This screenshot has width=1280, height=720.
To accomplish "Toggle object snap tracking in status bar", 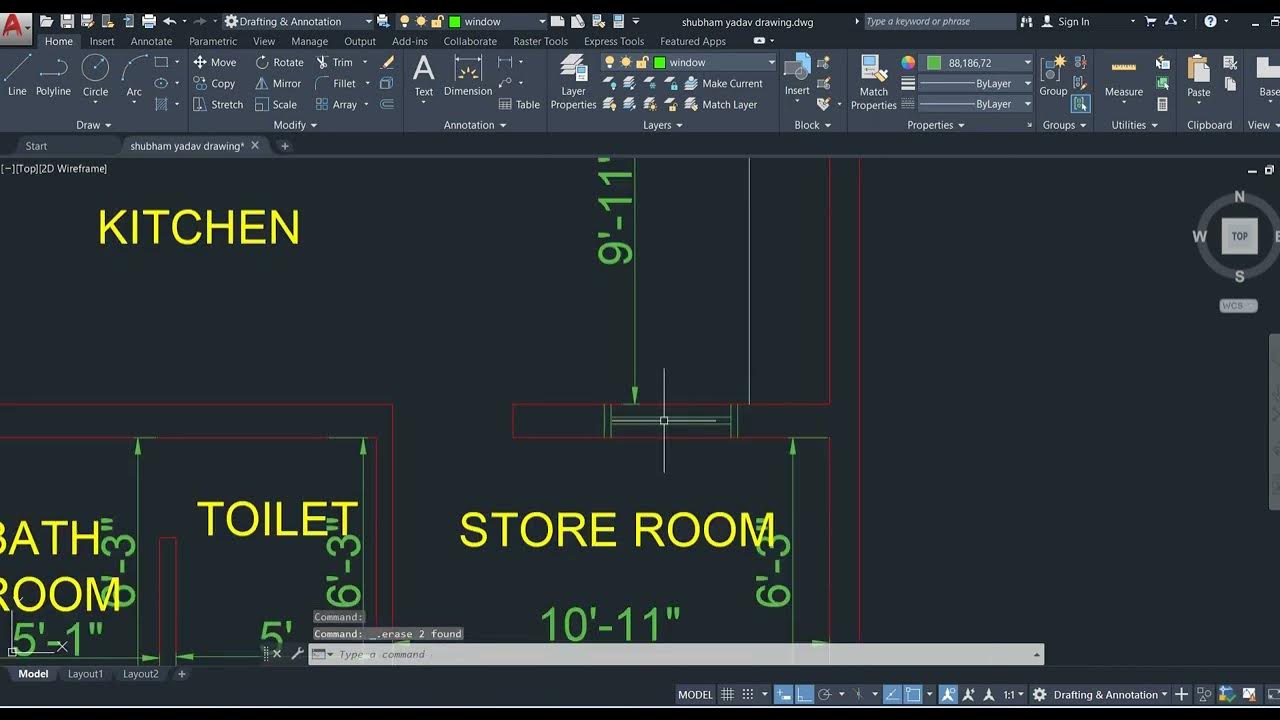I will [x=892, y=694].
